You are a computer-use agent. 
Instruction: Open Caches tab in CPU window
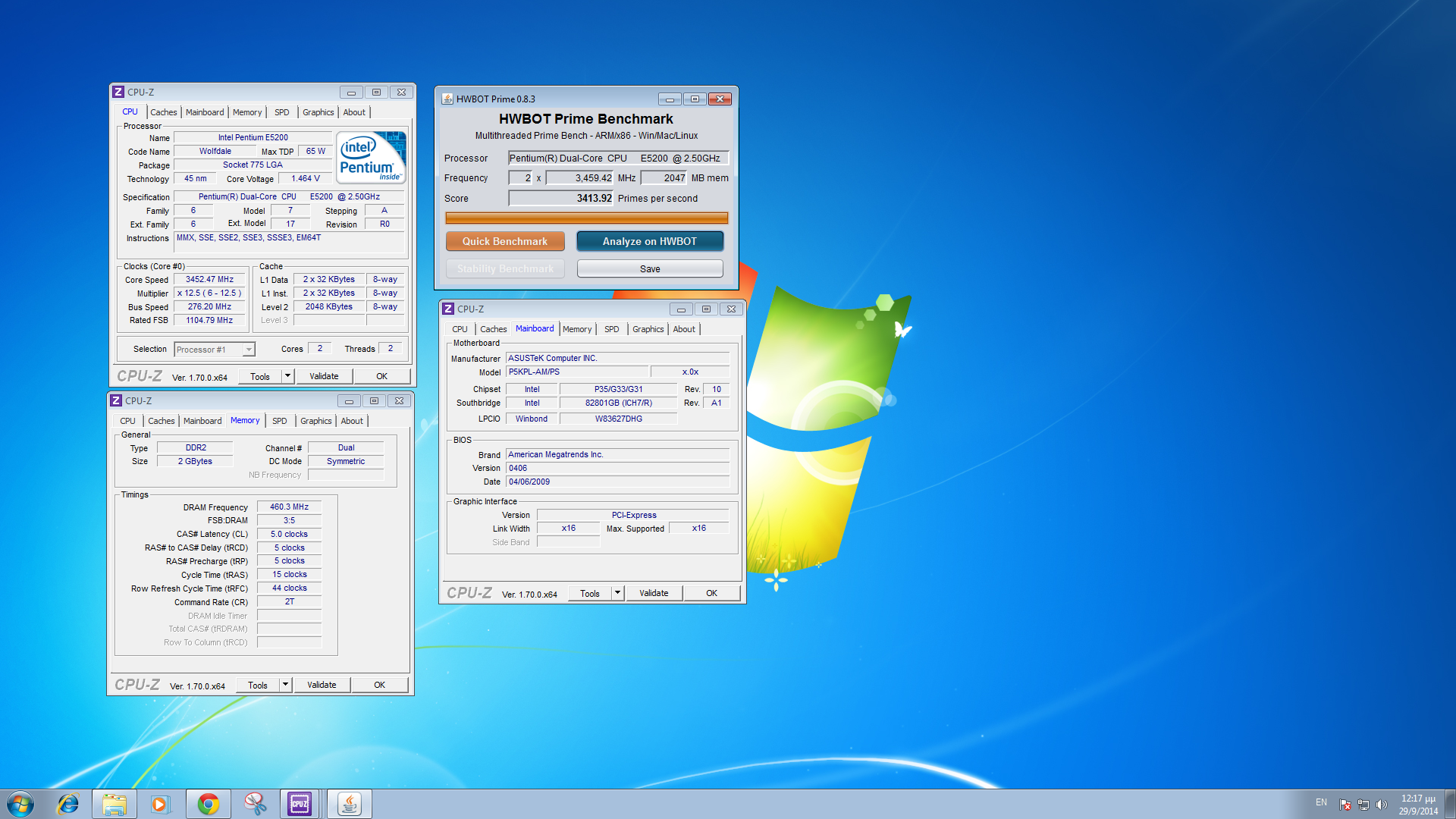point(163,112)
